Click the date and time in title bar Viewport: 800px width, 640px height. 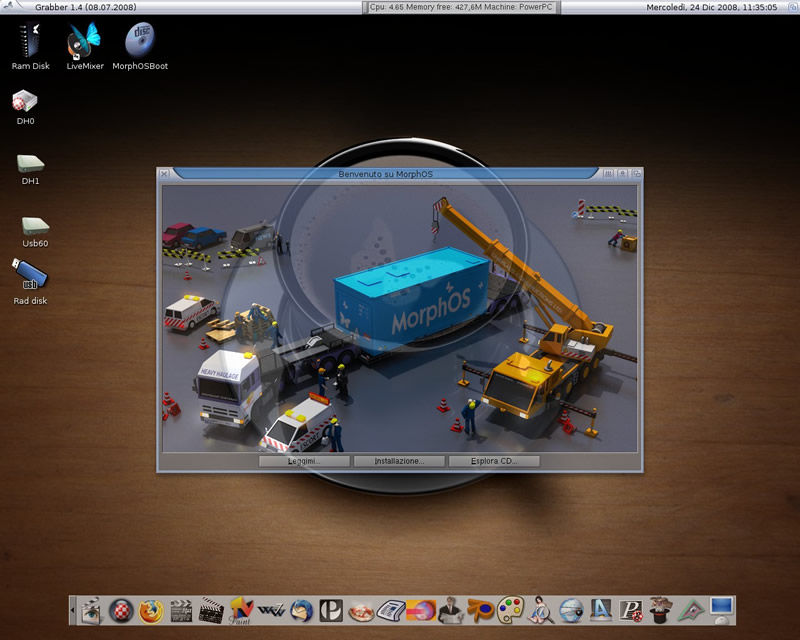tap(711, 7)
